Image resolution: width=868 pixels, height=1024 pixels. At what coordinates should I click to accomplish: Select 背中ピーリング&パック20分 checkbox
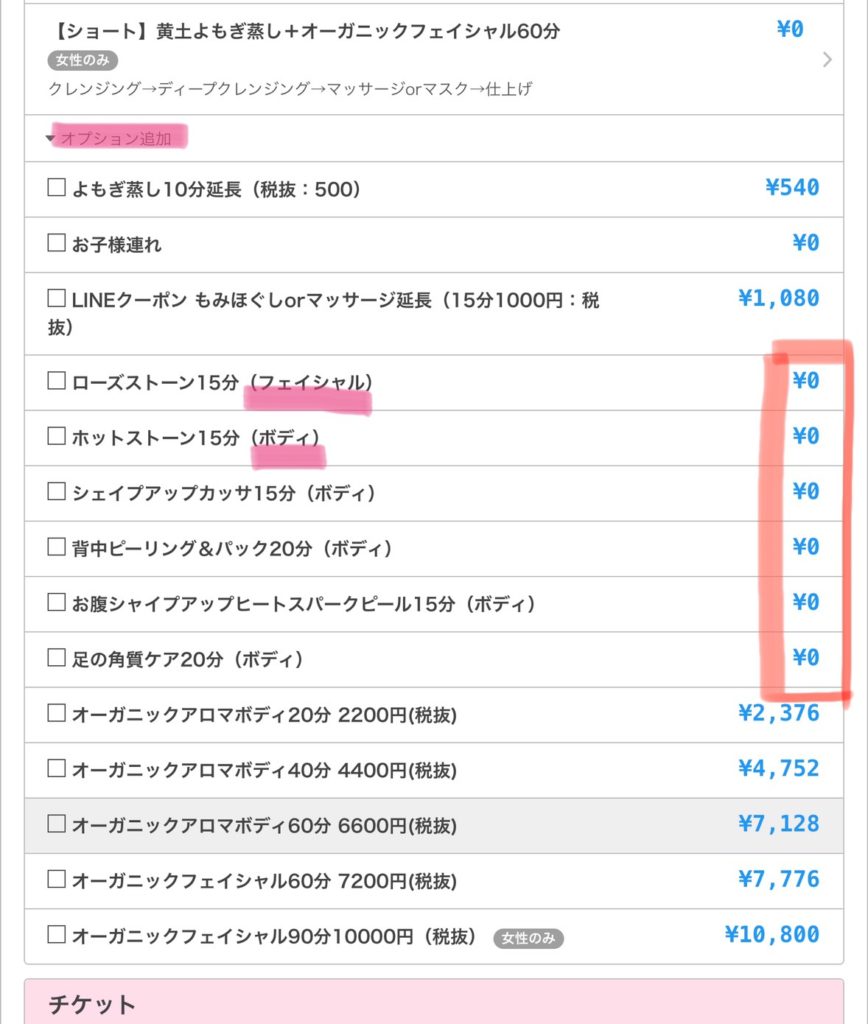click(x=57, y=547)
